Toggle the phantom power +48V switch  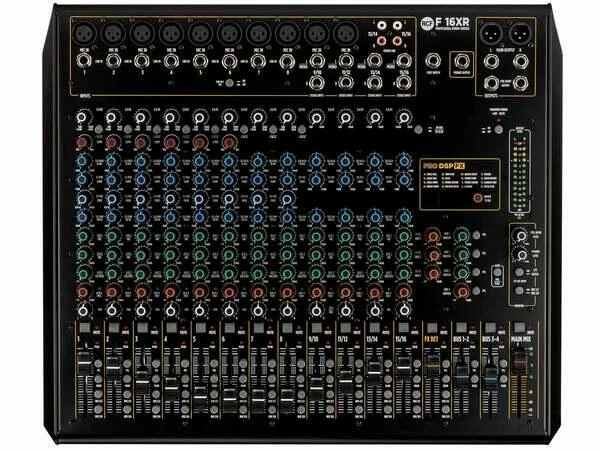pyautogui.click(x=498, y=129)
